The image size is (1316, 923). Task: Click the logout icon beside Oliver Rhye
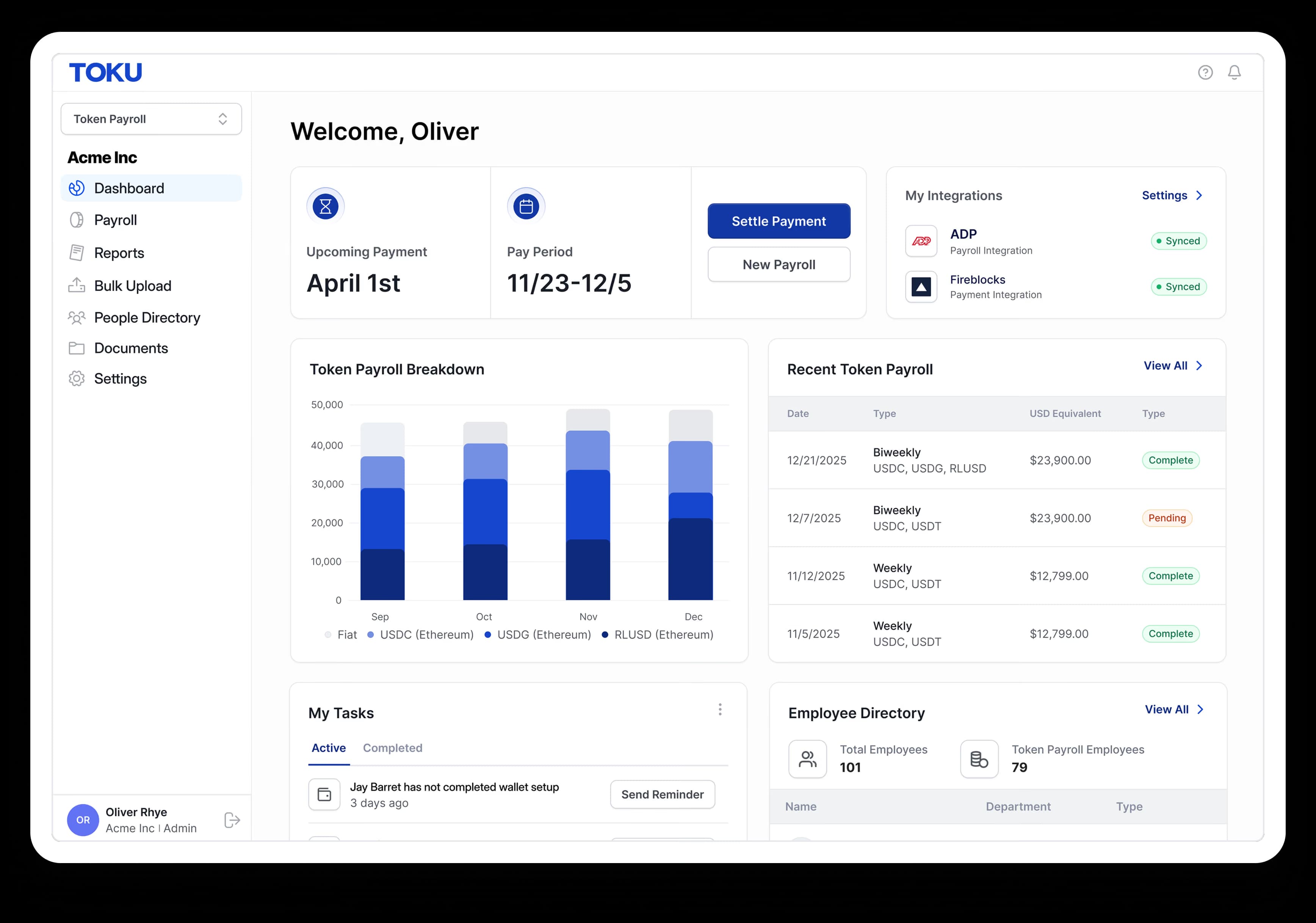[232, 820]
